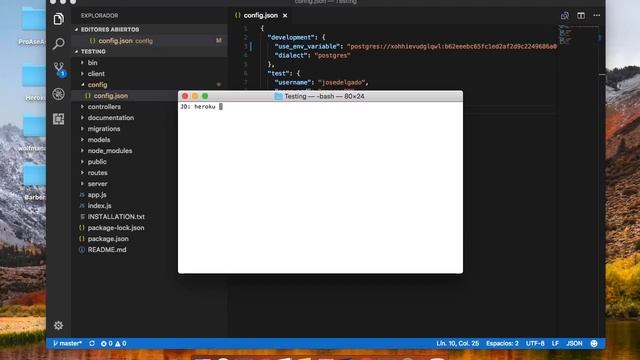Image resolution: width=640 pixels, height=360 pixels.
Task: Click the UTF-8 encoding entry
Action: (535, 343)
